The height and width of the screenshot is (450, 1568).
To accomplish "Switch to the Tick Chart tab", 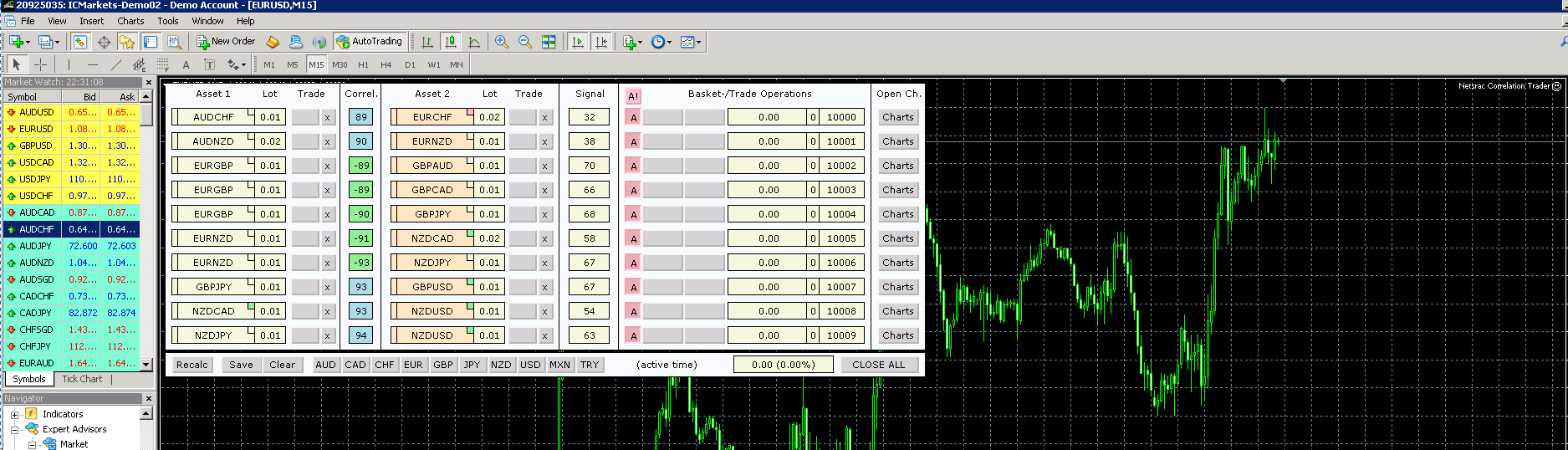I will click(x=82, y=379).
